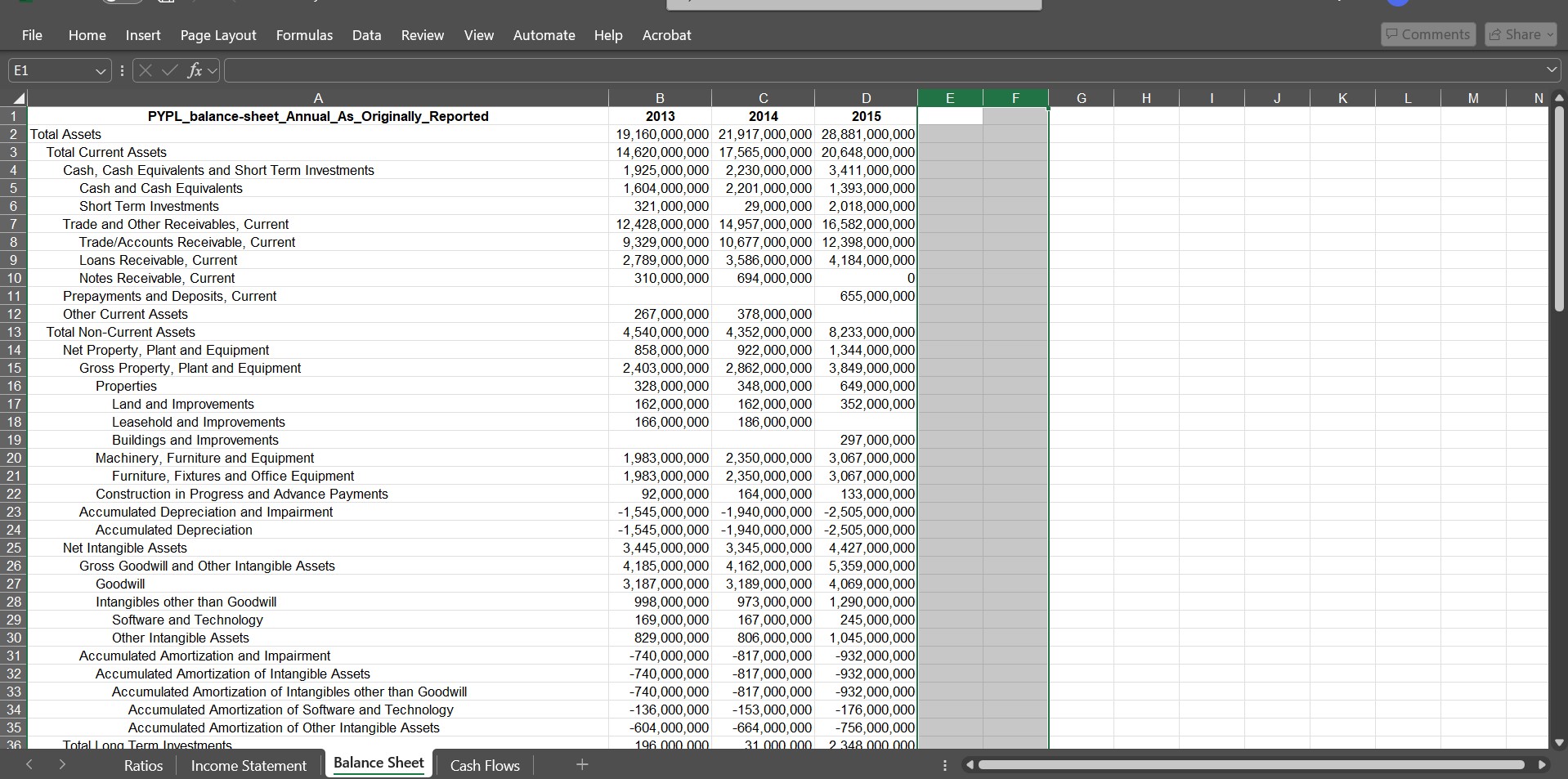Switch to the Income Statement sheet tab
This screenshot has height=779, width=1568.
click(x=249, y=765)
